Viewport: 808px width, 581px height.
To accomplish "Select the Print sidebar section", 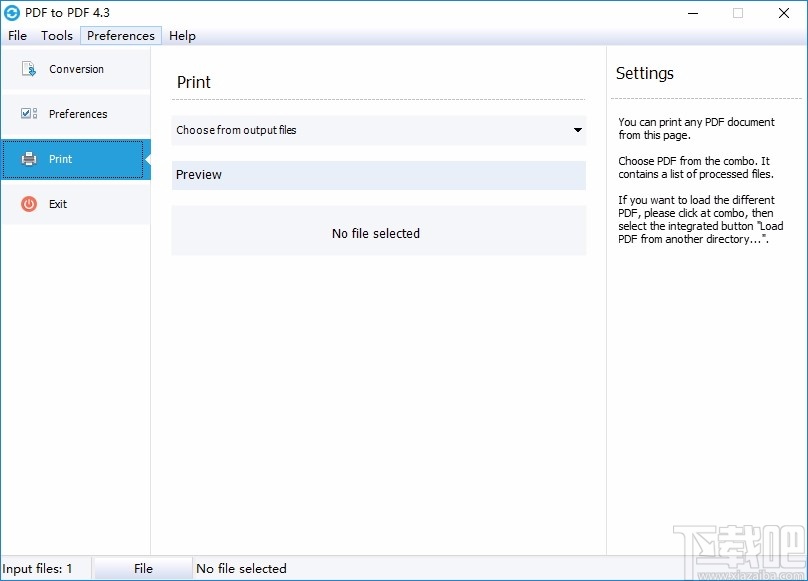I will click(76, 159).
